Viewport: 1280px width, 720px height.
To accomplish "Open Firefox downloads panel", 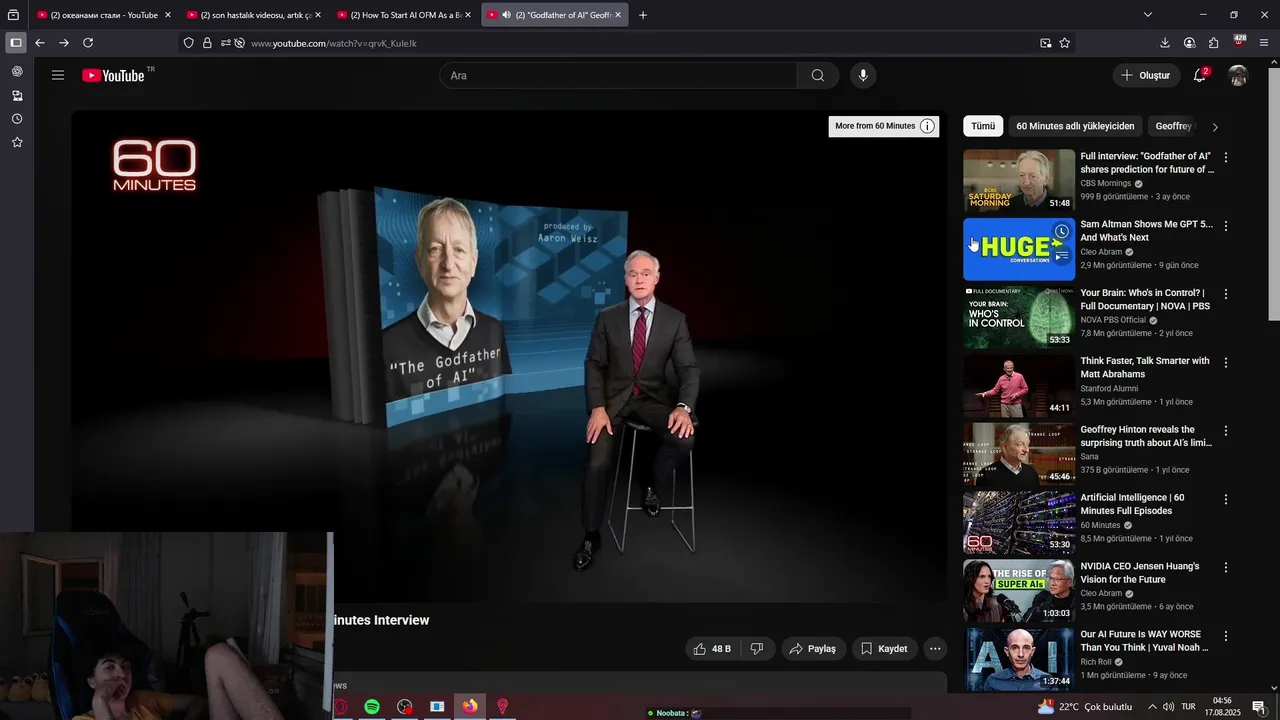I will [1165, 43].
